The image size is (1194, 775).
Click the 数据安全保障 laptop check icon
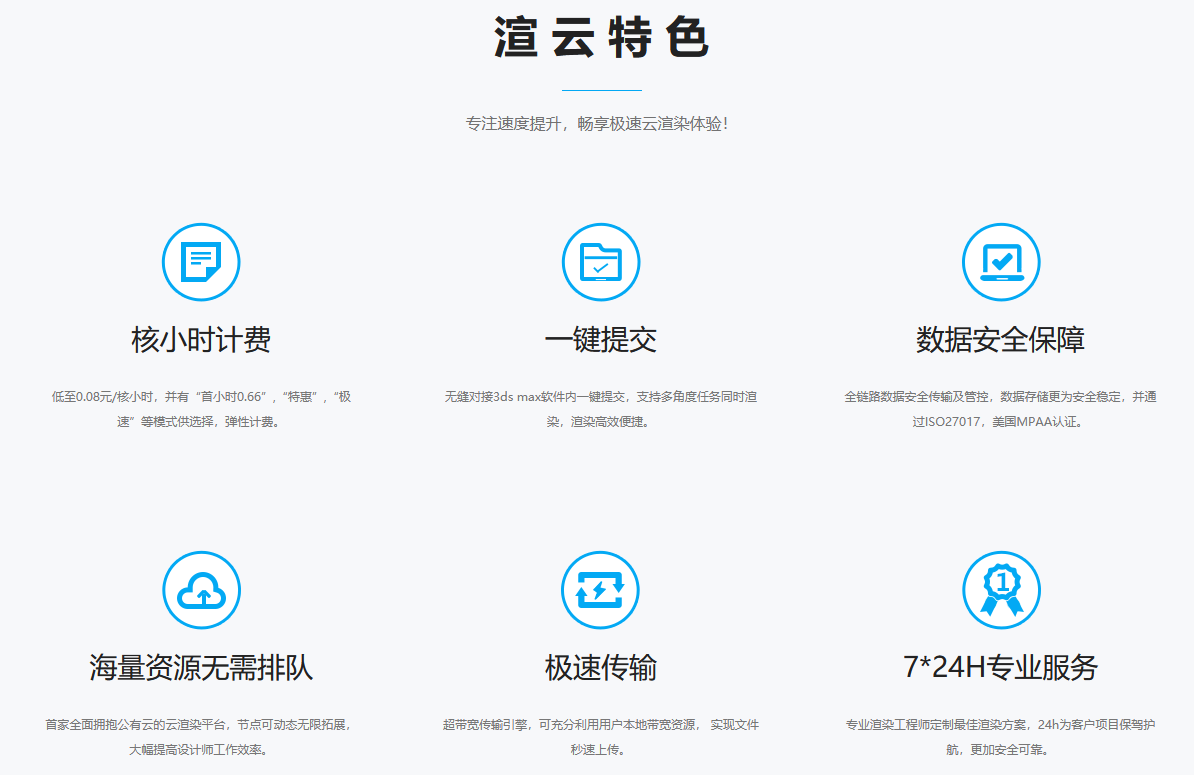tap(1001, 262)
